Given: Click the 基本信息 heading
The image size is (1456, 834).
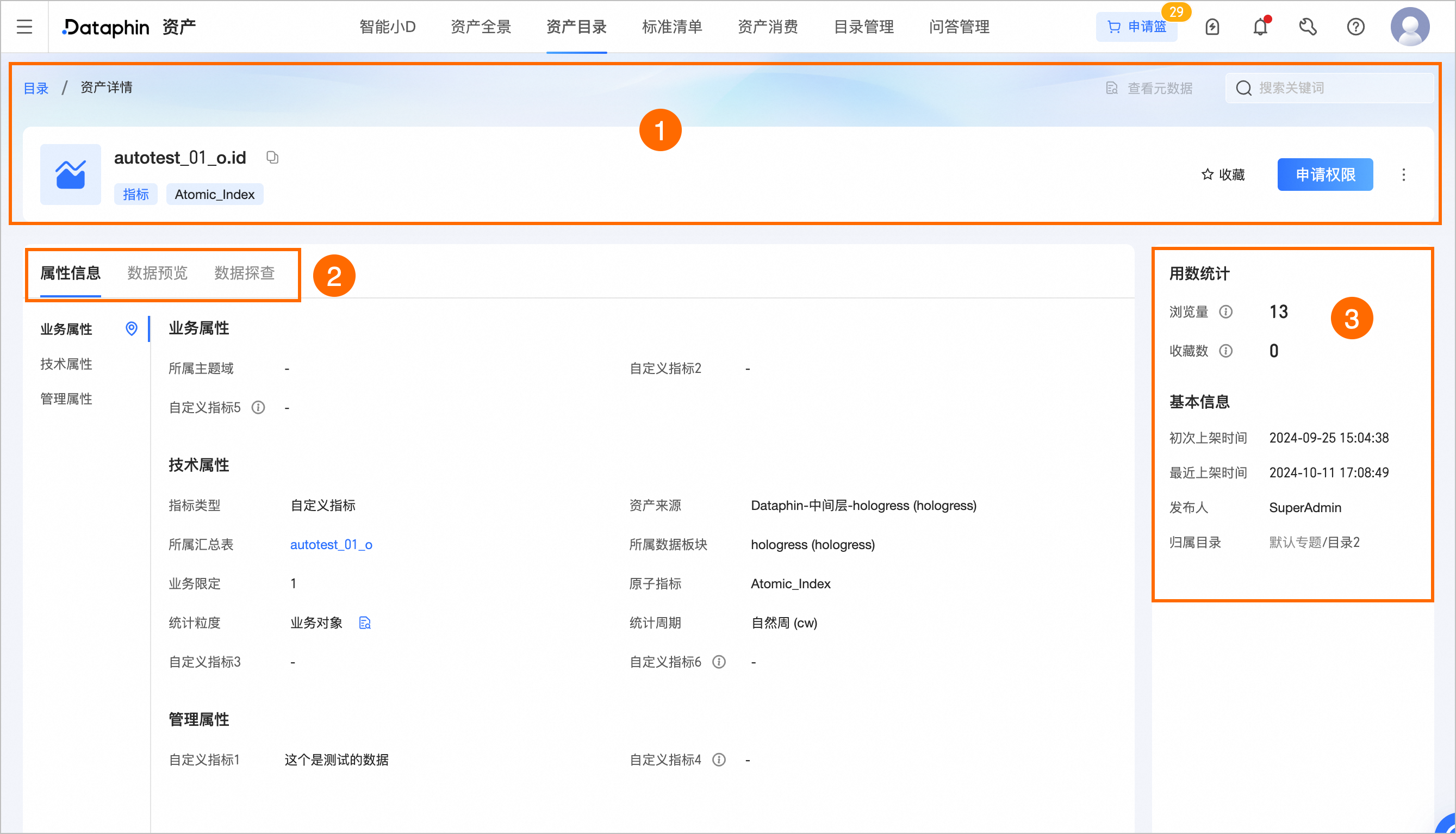Looking at the screenshot, I should click(1199, 402).
